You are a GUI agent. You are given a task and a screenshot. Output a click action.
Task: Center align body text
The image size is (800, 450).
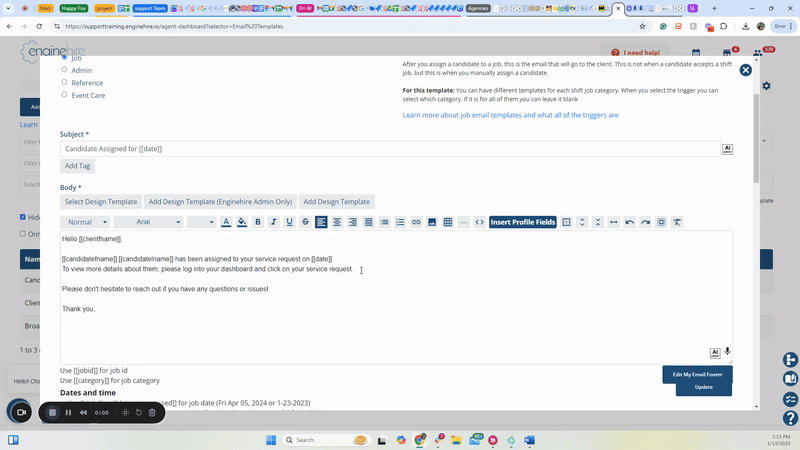point(337,222)
